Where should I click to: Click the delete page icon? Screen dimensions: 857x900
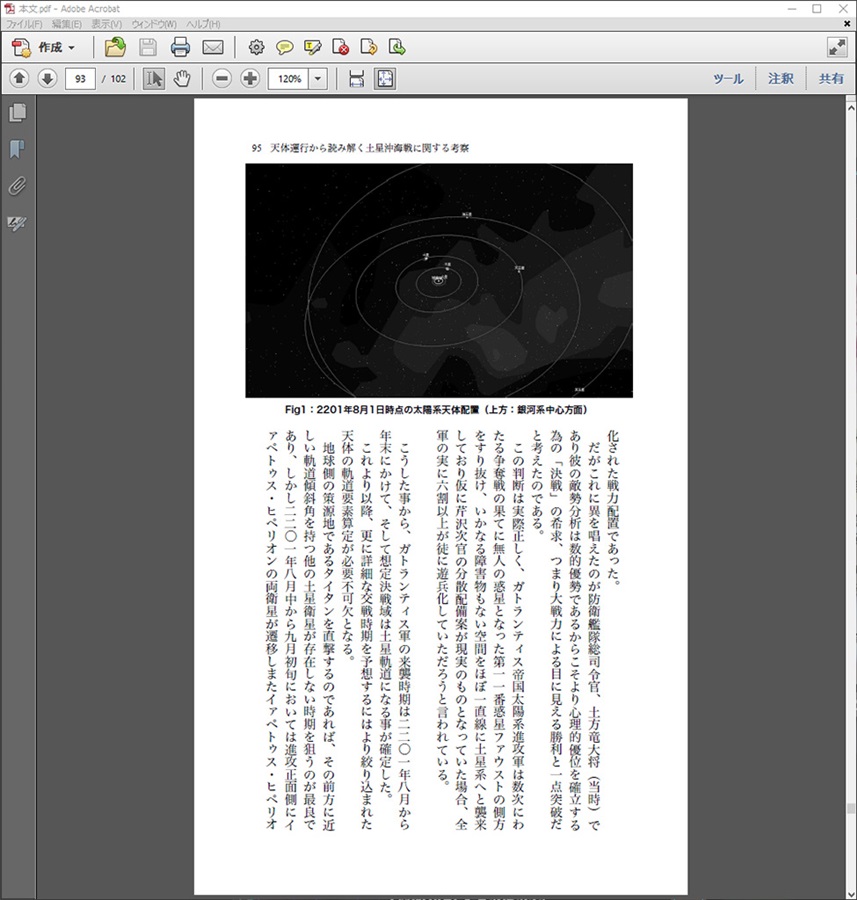[x=340, y=47]
